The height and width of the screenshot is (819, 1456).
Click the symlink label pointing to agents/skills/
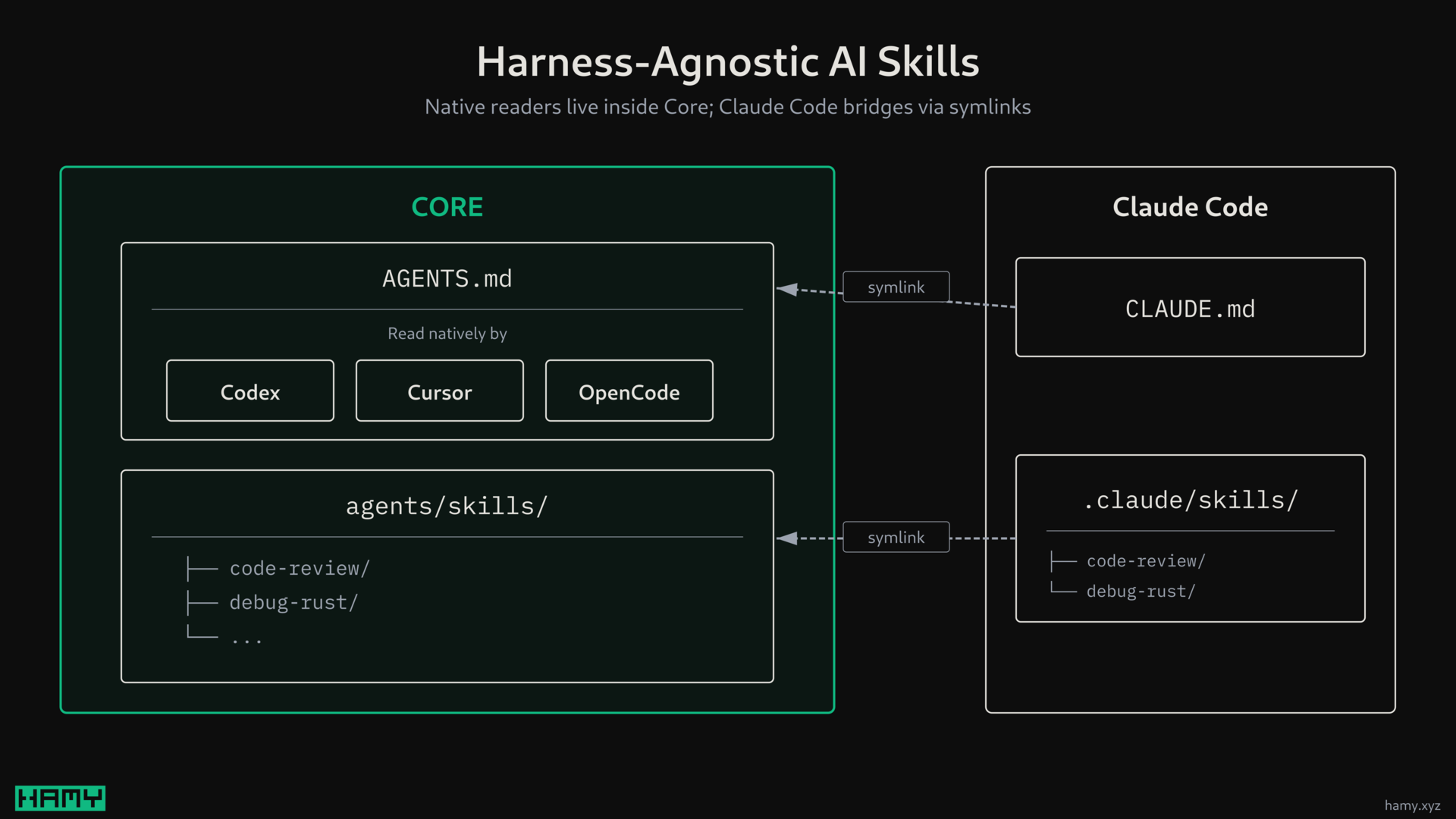point(896,537)
